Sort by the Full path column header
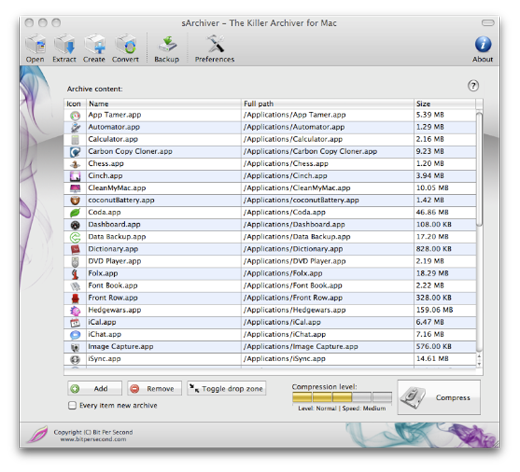The height and width of the screenshot is (472, 520). point(328,104)
